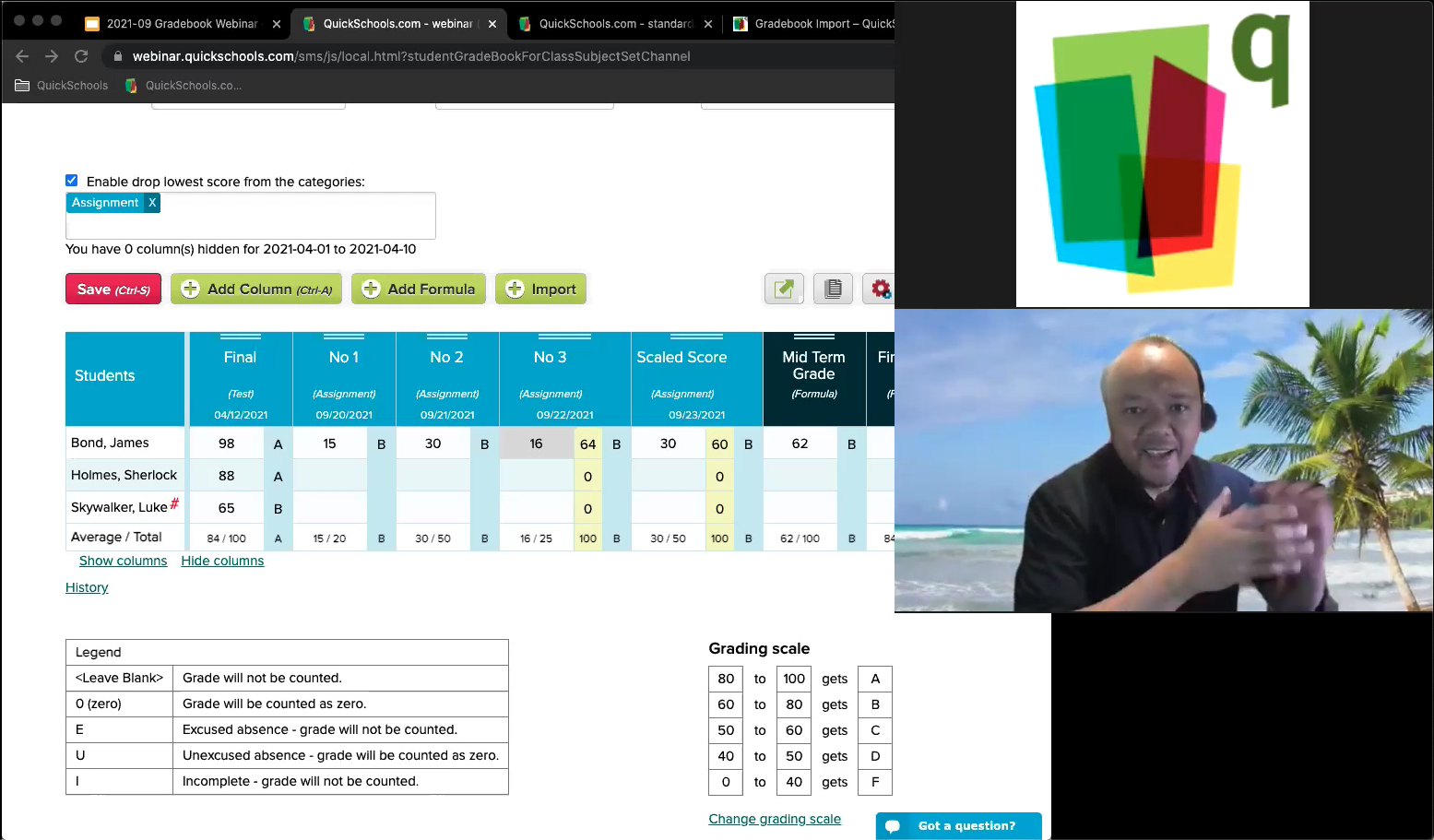Open QuickSchools bookmarks folder
The width and height of the screenshot is (1434, 840).
[62, 86]
